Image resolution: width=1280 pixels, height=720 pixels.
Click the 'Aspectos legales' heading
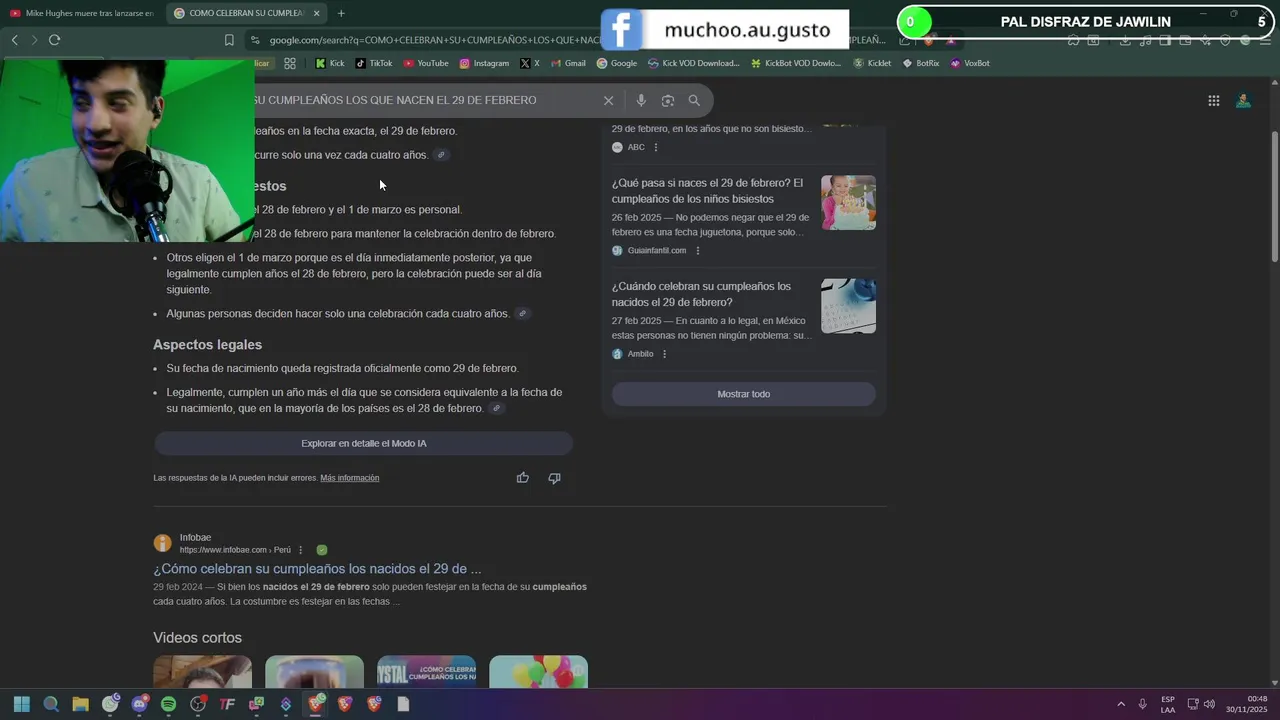(207, 345)
